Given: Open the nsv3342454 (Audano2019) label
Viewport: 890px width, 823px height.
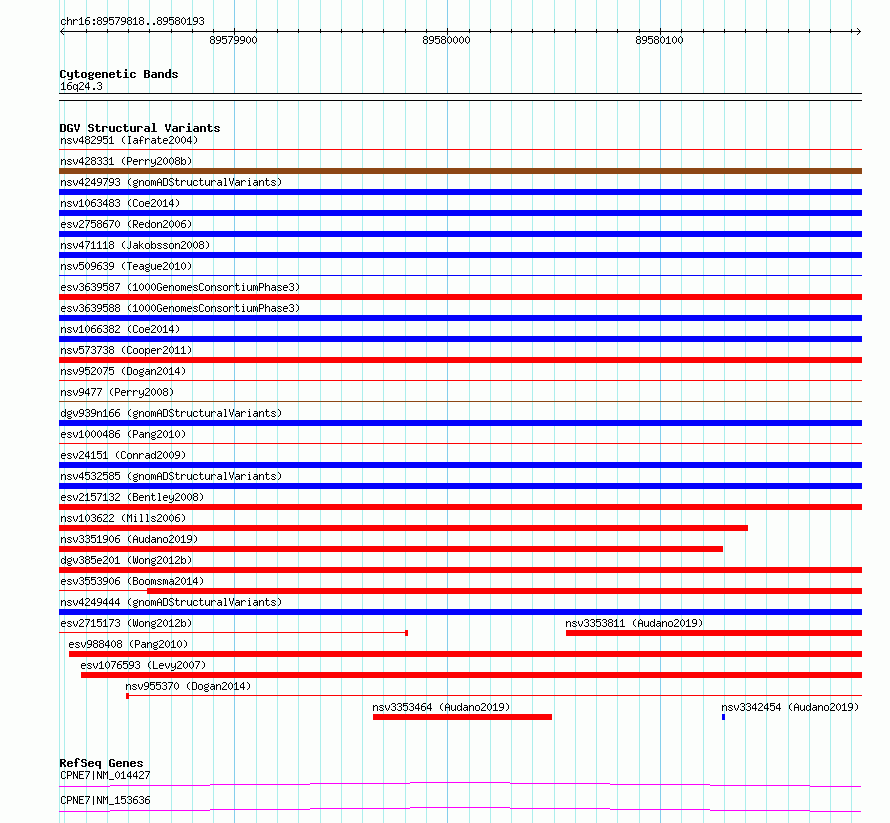Looking at the screenshot, I should 790,707.
